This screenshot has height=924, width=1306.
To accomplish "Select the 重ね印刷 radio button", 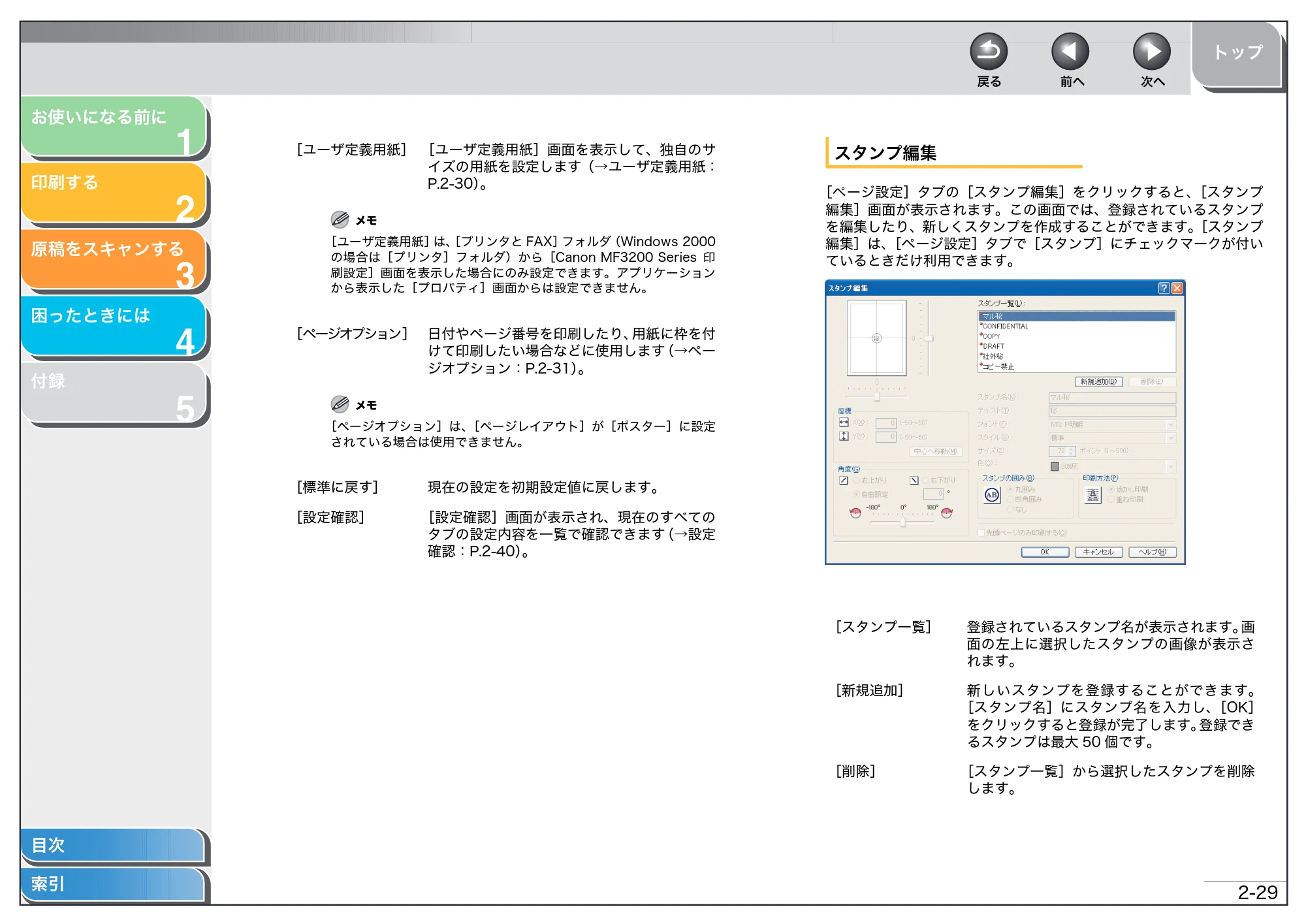I will click(1111, 500).
